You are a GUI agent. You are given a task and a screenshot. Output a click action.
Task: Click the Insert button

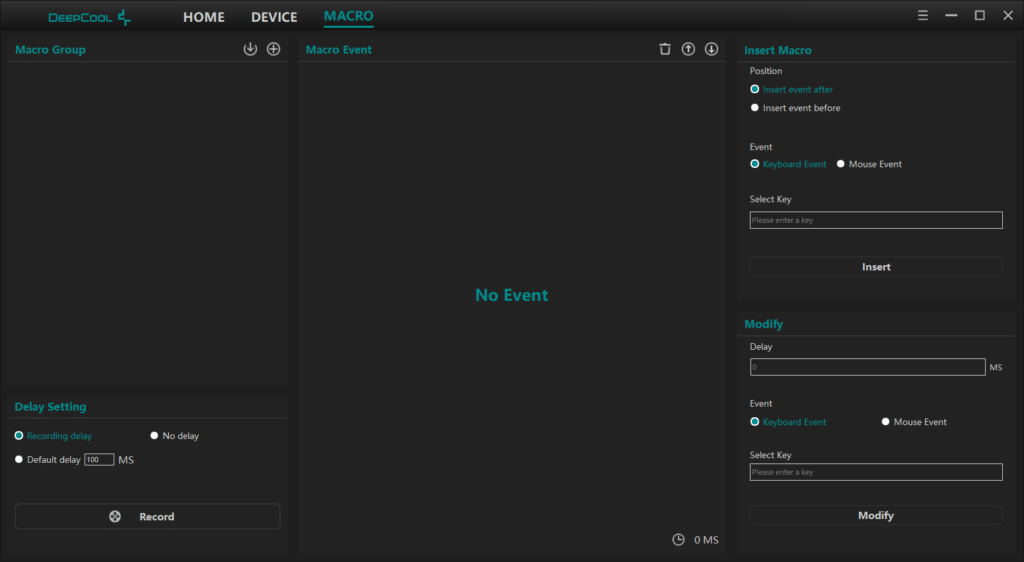pyautogui.click(x=875, y=267)
